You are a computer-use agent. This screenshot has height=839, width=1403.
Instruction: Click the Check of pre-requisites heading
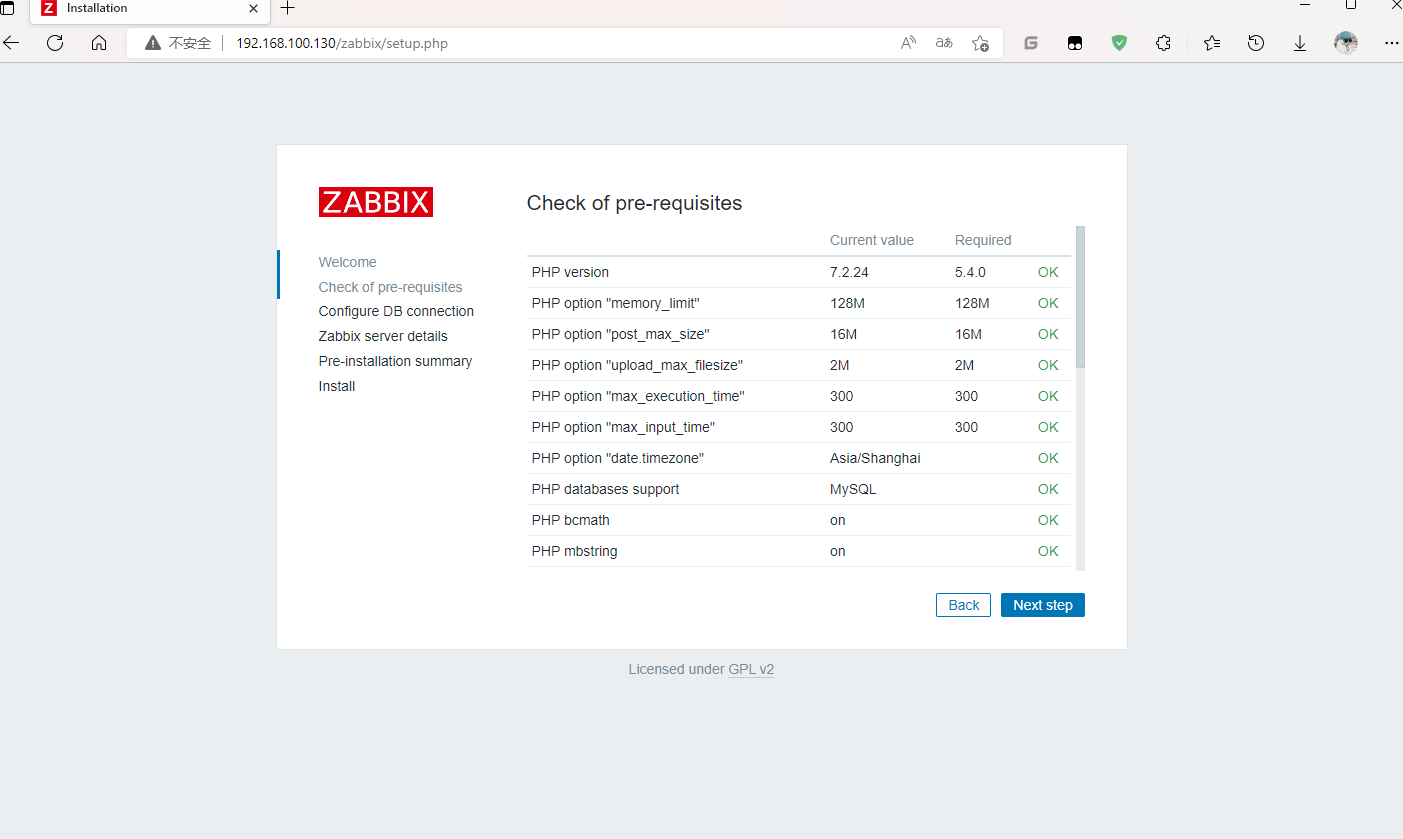click(x=634, y=203)
